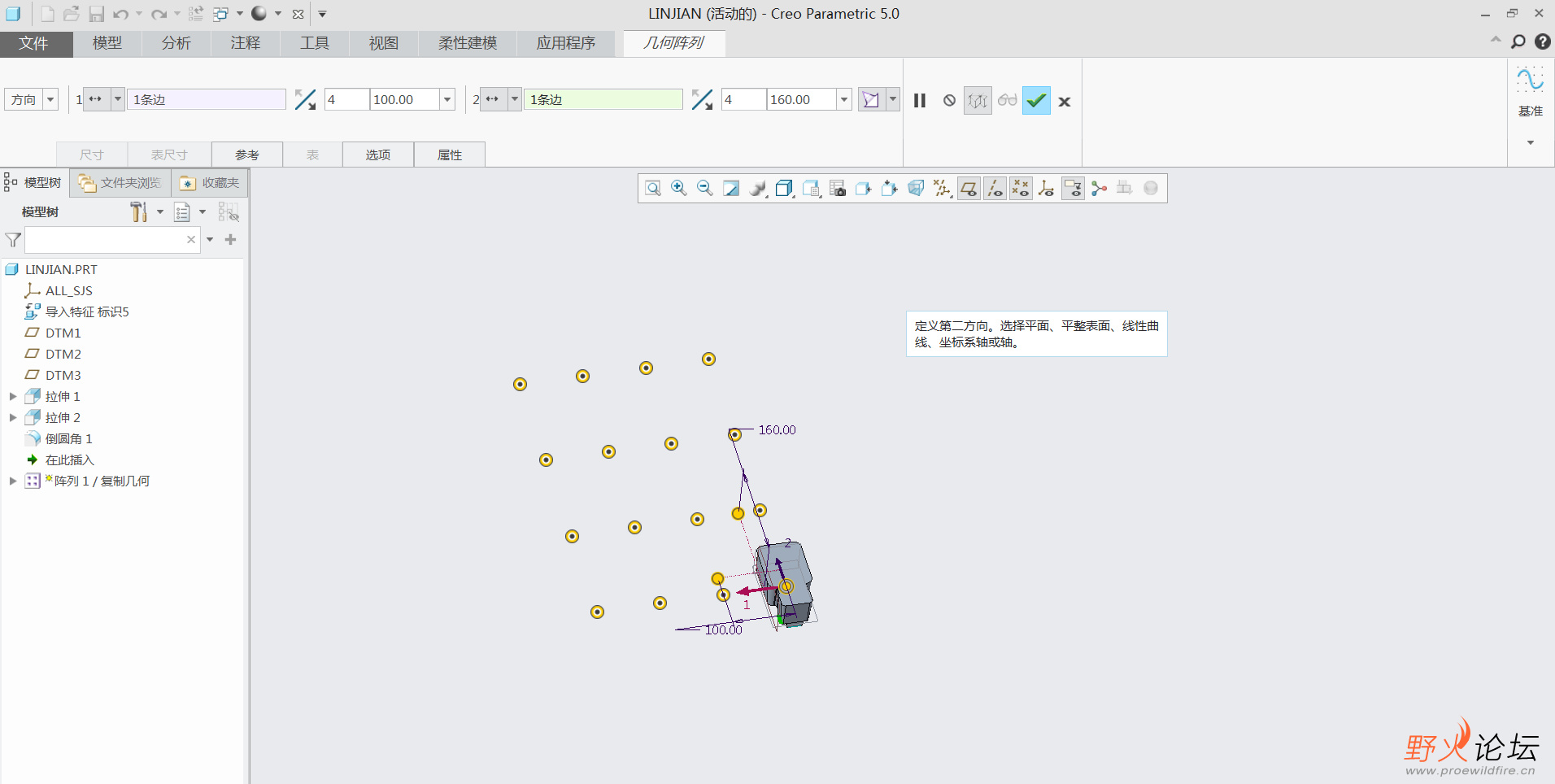Switch to the 分析 ribbon tab
Image resolution: width=1555 pixels, height=784 pixels.
(176, 43)
